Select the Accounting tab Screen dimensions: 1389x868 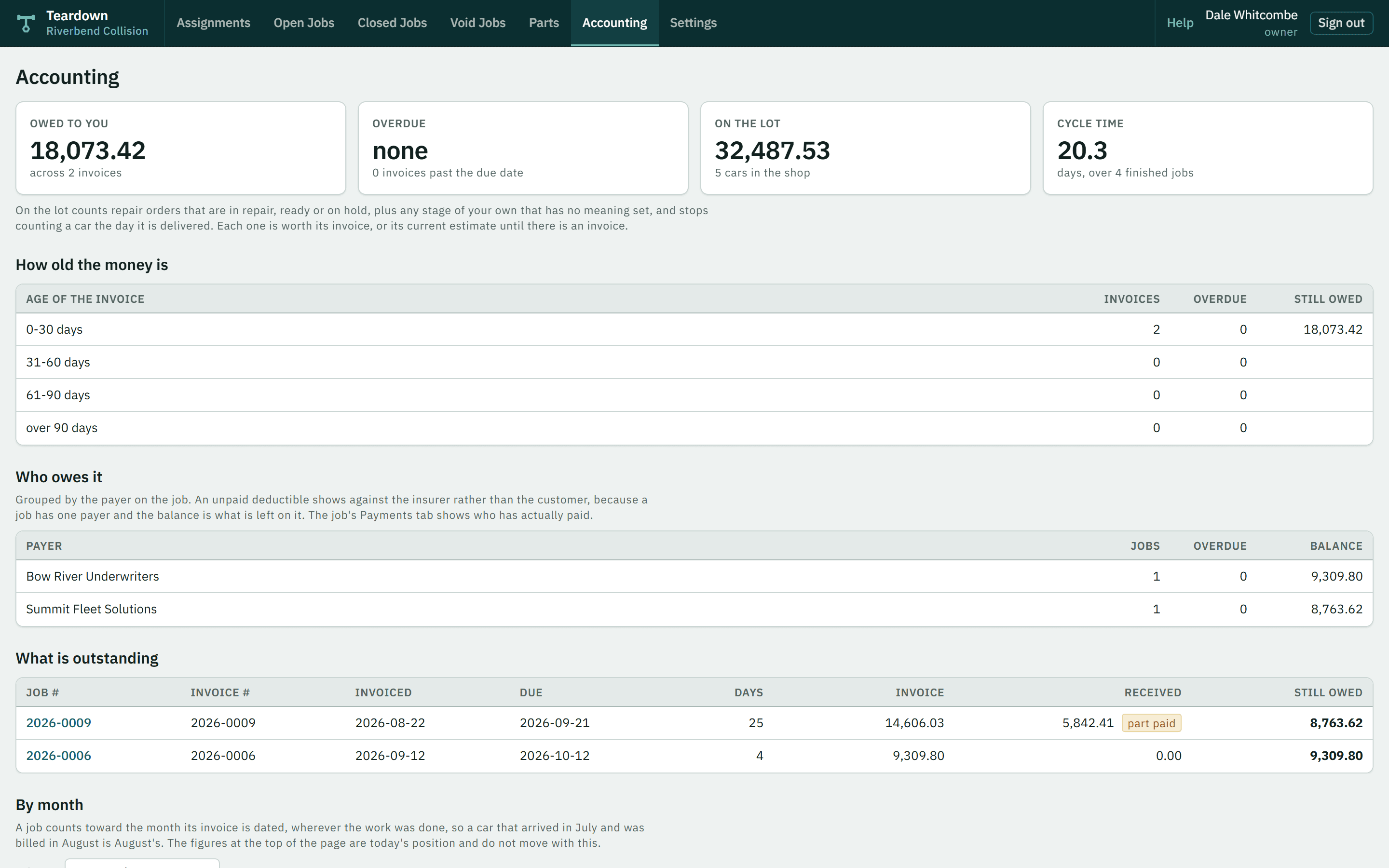(x=614, y=23)
